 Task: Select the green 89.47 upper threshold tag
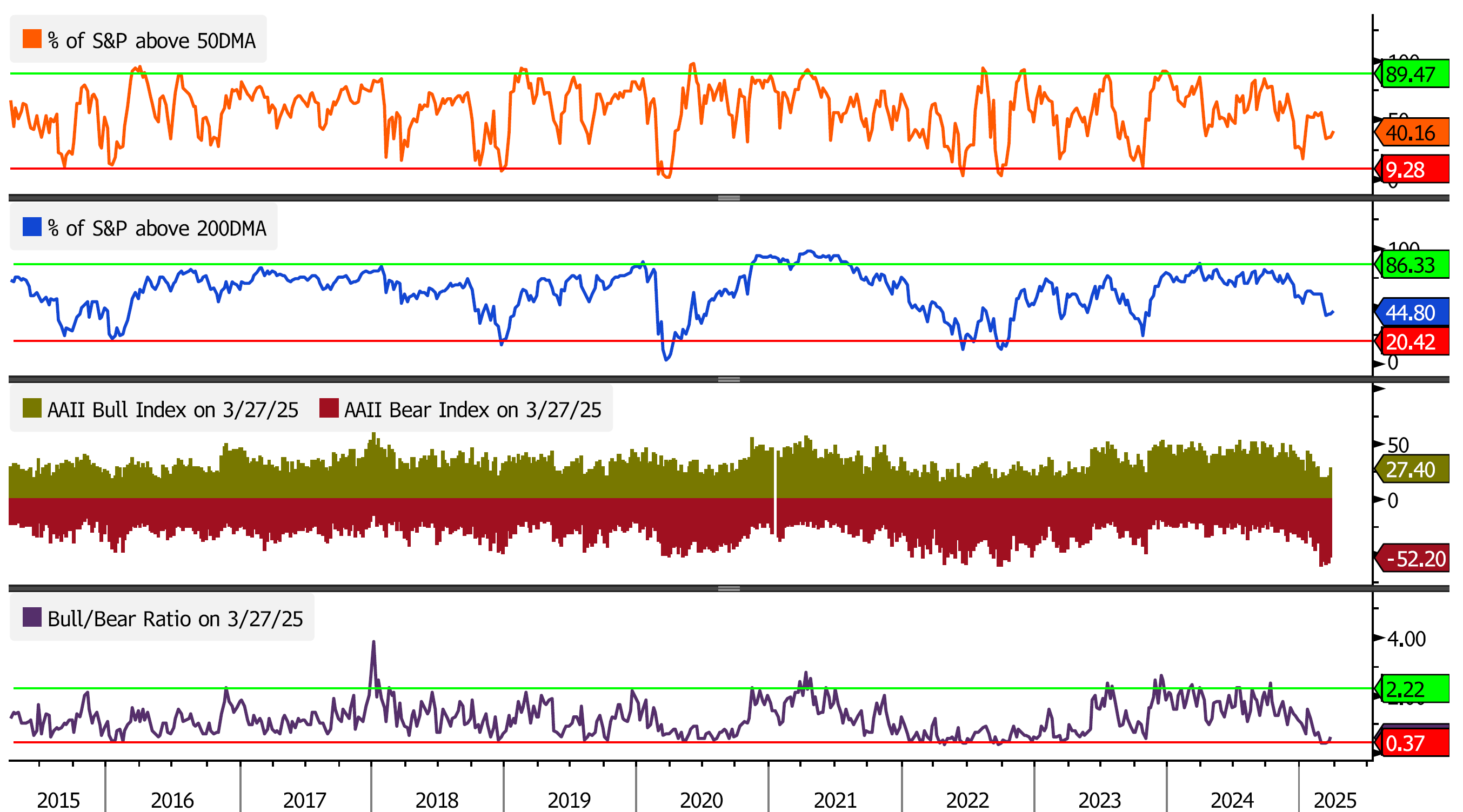coord(1413,75)
